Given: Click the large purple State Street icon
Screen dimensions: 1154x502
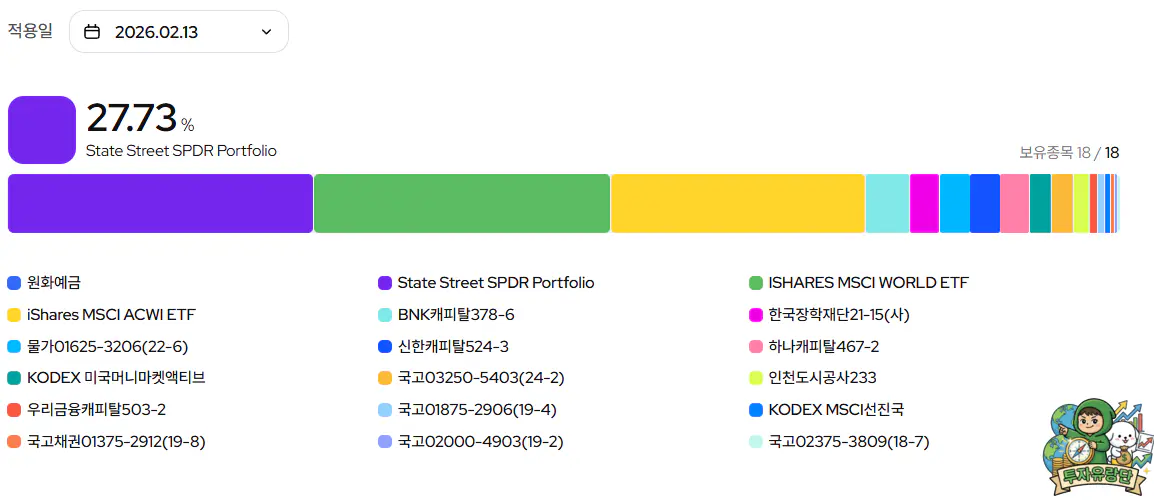Looking at the screenshot, I should tap(42, 130).
